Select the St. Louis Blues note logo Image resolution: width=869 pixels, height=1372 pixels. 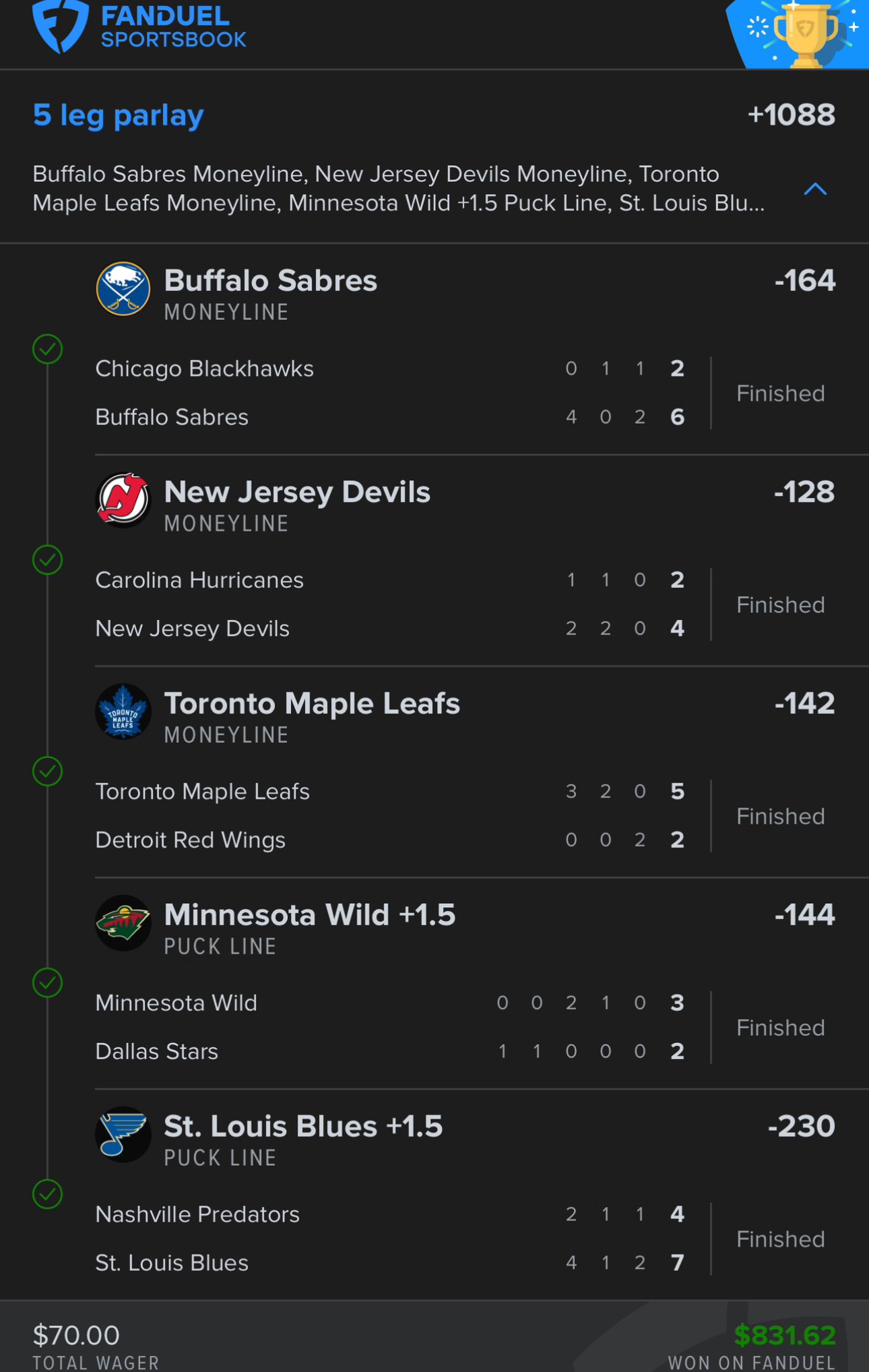(x=123, y=1135)
